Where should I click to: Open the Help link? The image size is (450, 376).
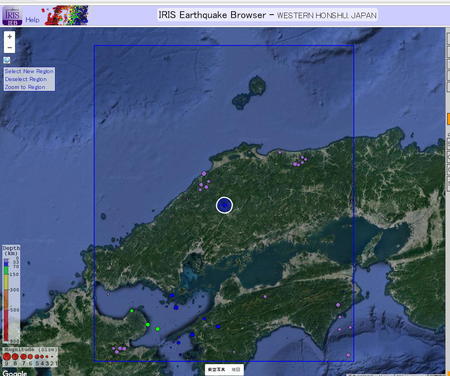pos(32,20)
